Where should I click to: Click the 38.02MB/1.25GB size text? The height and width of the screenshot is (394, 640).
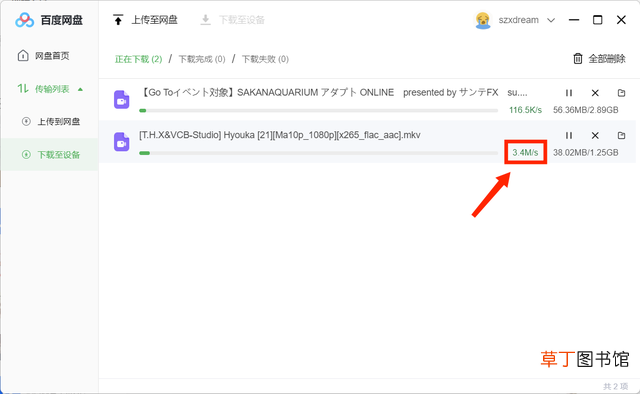(586, 152)
